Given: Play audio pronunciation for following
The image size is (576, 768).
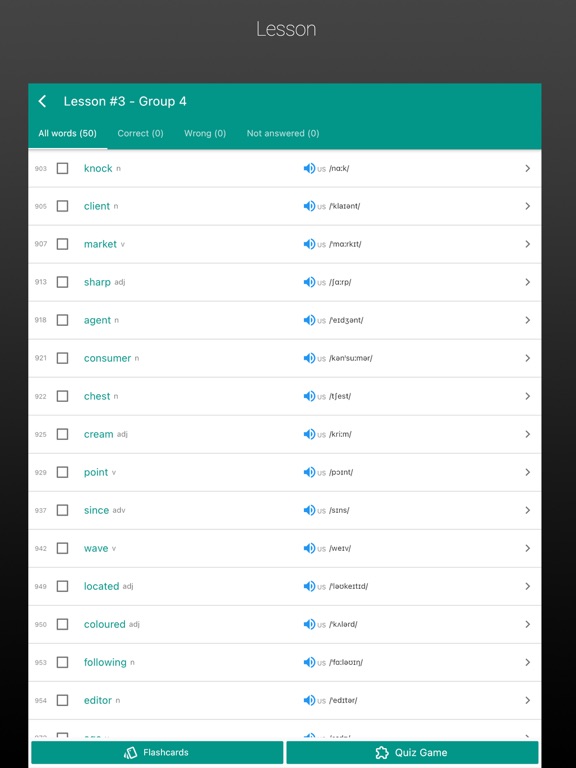Looking at the screenshot, I should coord(309,662).
